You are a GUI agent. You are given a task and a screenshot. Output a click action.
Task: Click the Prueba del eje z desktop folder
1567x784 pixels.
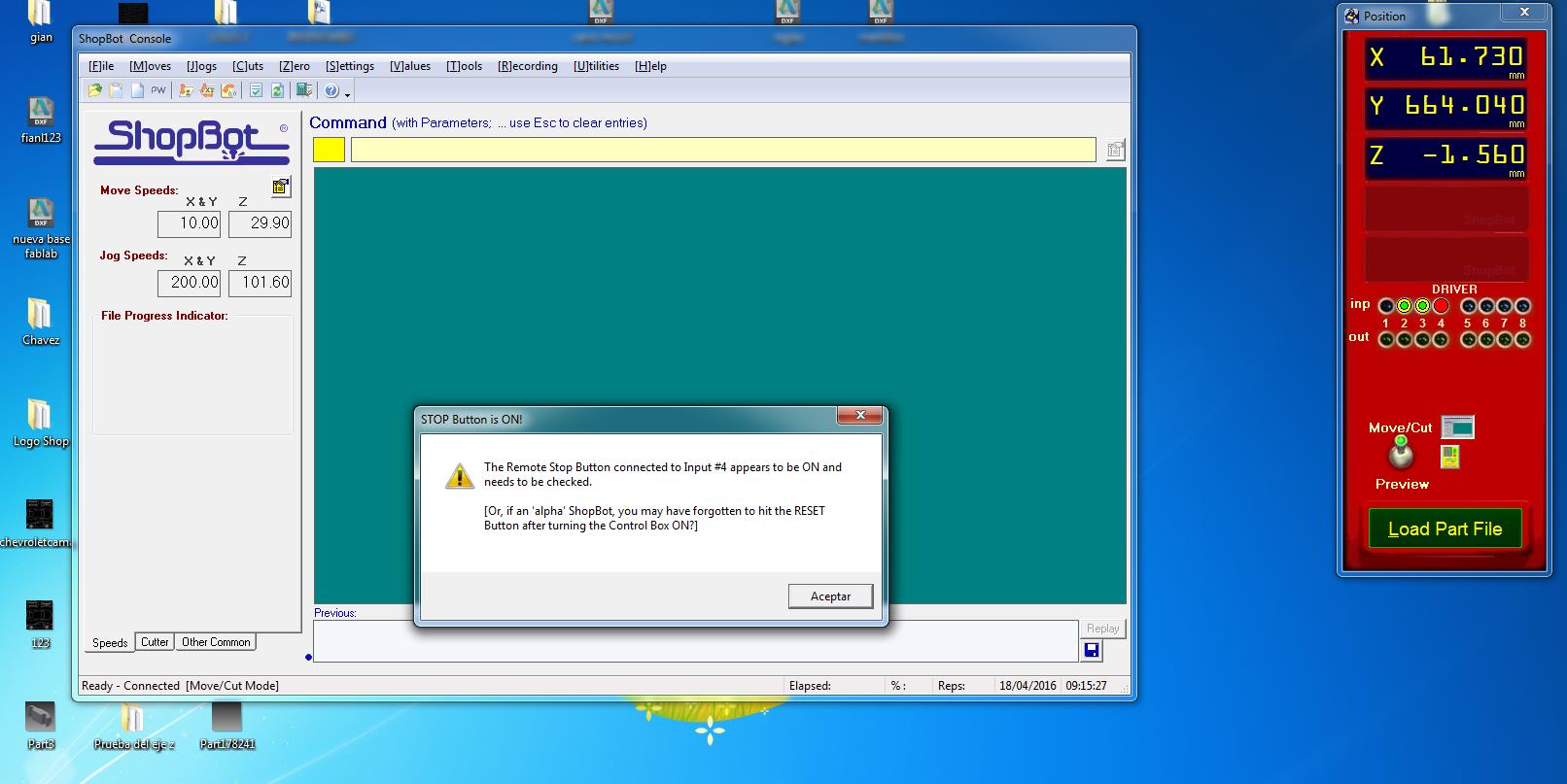tap(134, 727)
